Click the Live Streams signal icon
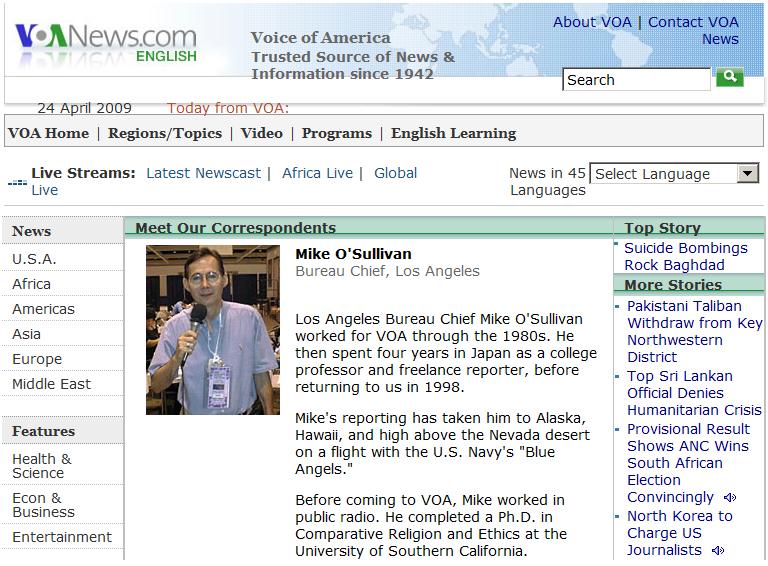768x566 pixels. coord(17,182)
